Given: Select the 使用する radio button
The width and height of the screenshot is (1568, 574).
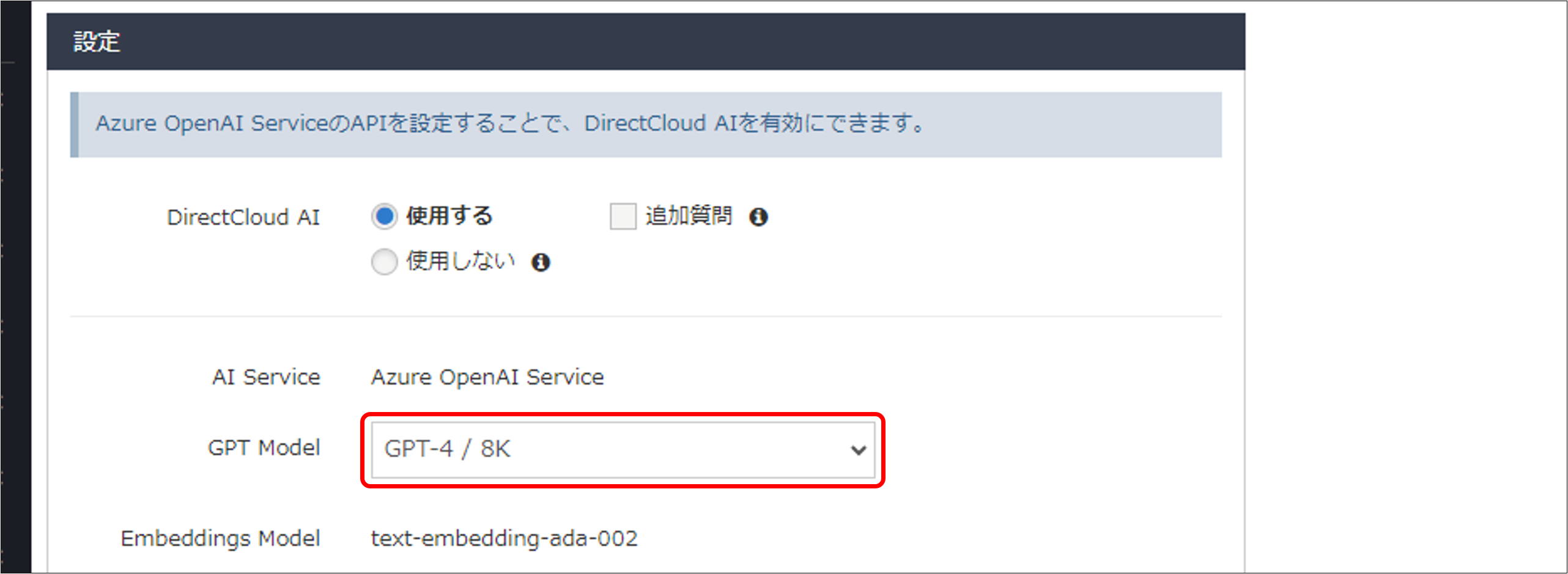Looking at the screenshot, I should (384, 216).
